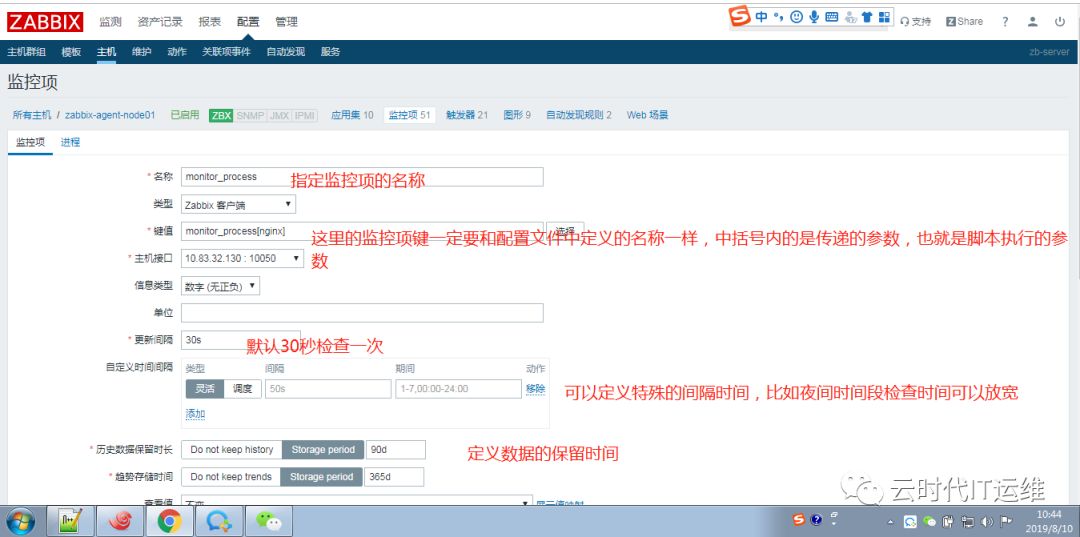Image resolution: width=1080 pixels, height=537 pixels.
Task: Open Sogou soft keyboard icon
Action: point(831,17)
